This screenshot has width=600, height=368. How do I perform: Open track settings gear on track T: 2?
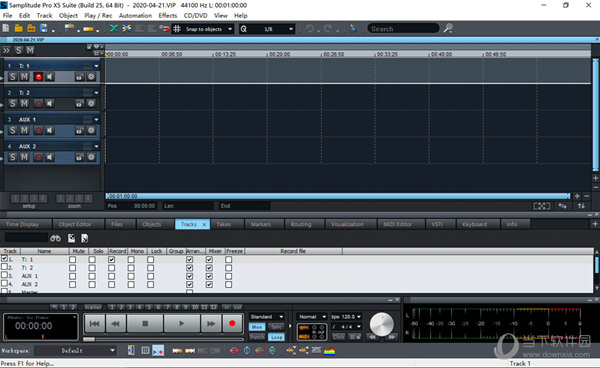[x=91, y=103]
